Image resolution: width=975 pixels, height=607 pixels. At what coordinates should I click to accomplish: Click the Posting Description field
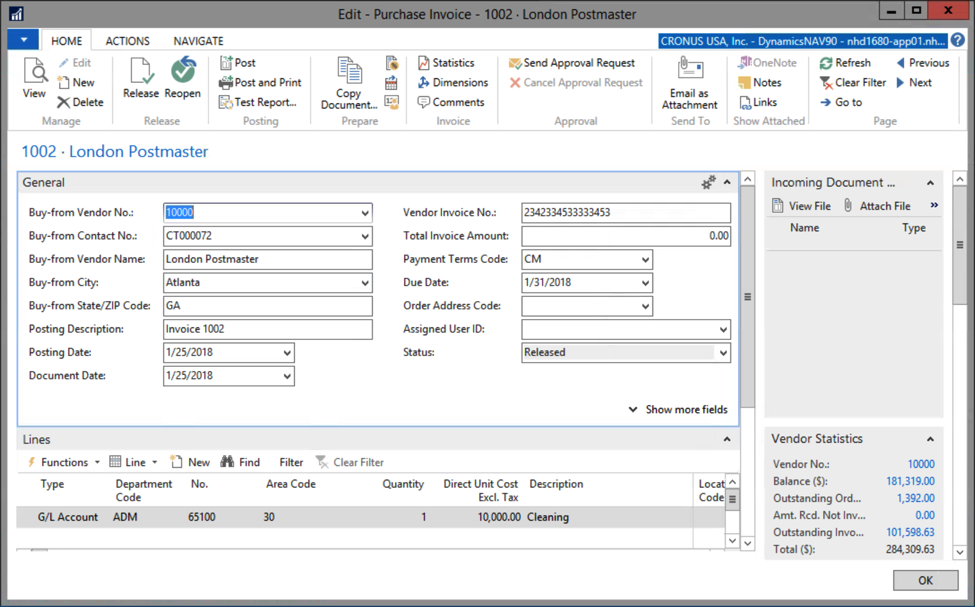tap(268, 329)
